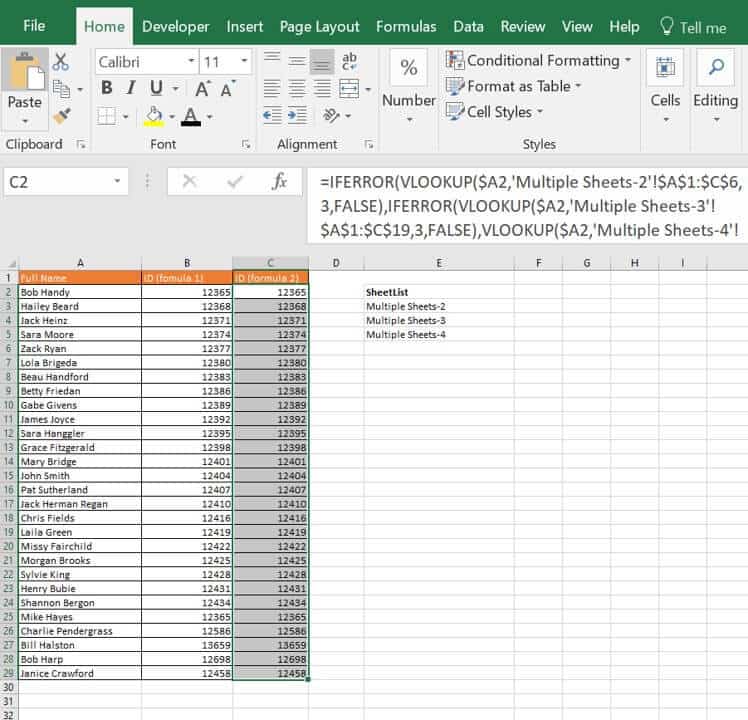Open the Page Layout tab

(319, 27)
